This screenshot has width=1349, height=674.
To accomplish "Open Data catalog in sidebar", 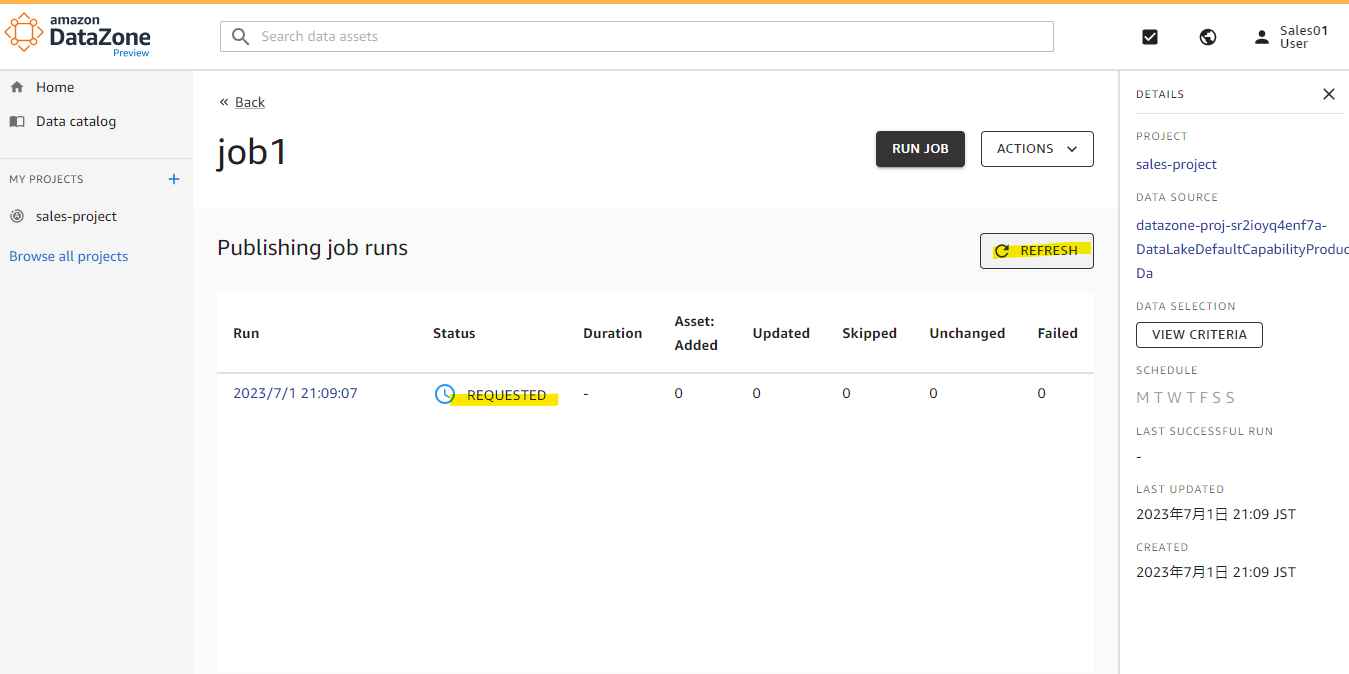I will (x=76, y=121).
